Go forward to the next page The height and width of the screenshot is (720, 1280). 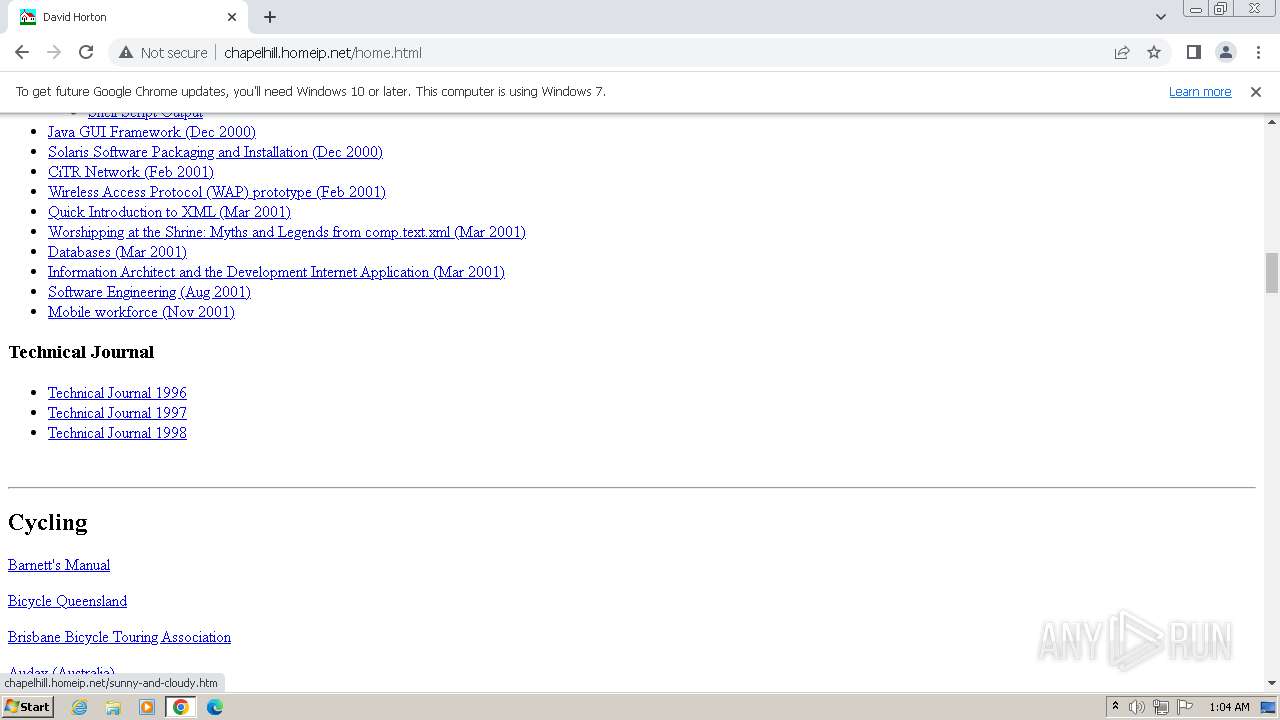[x=54, y=52]
